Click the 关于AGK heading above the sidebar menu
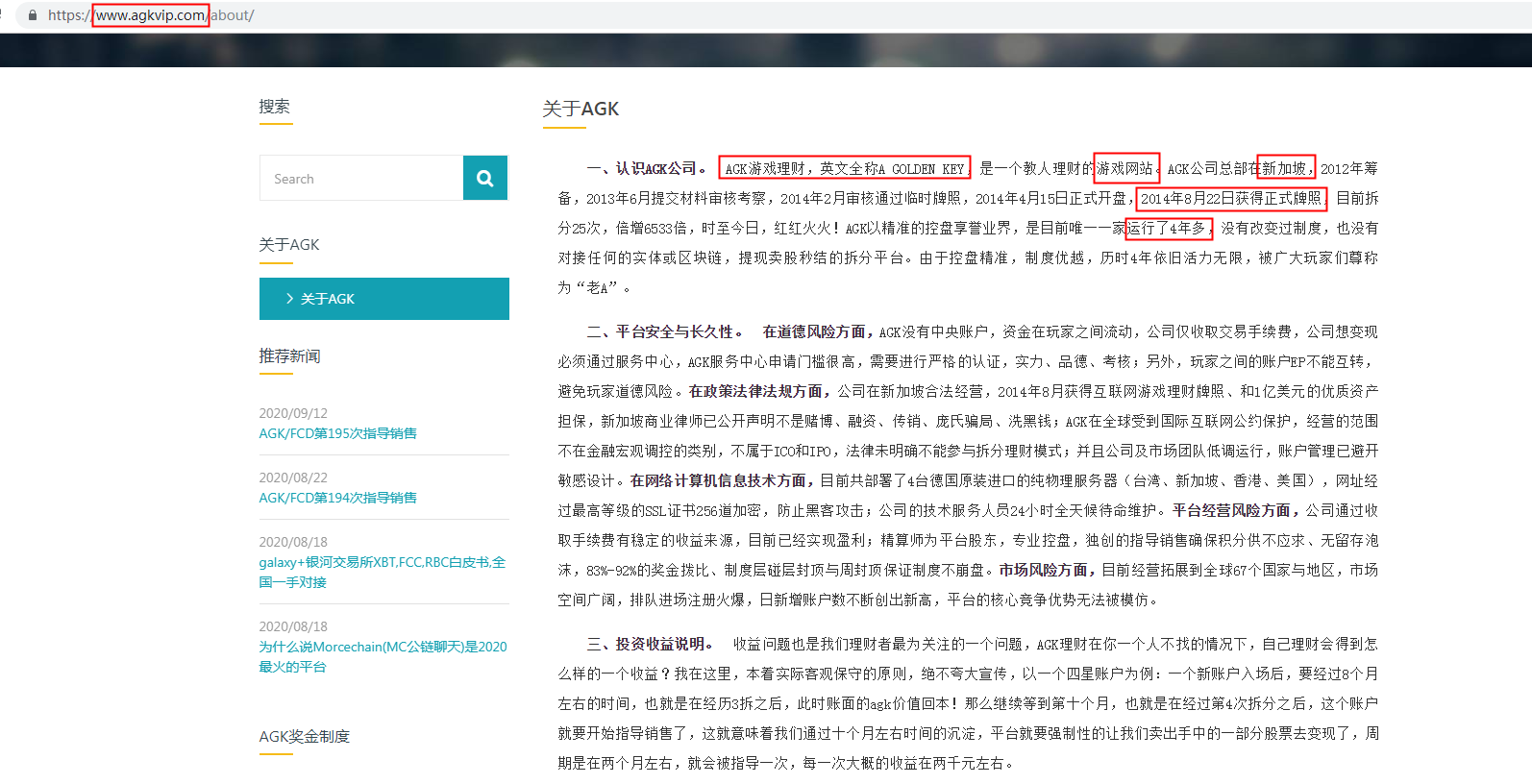The image size is (1532, 784). tap(289, 245)
